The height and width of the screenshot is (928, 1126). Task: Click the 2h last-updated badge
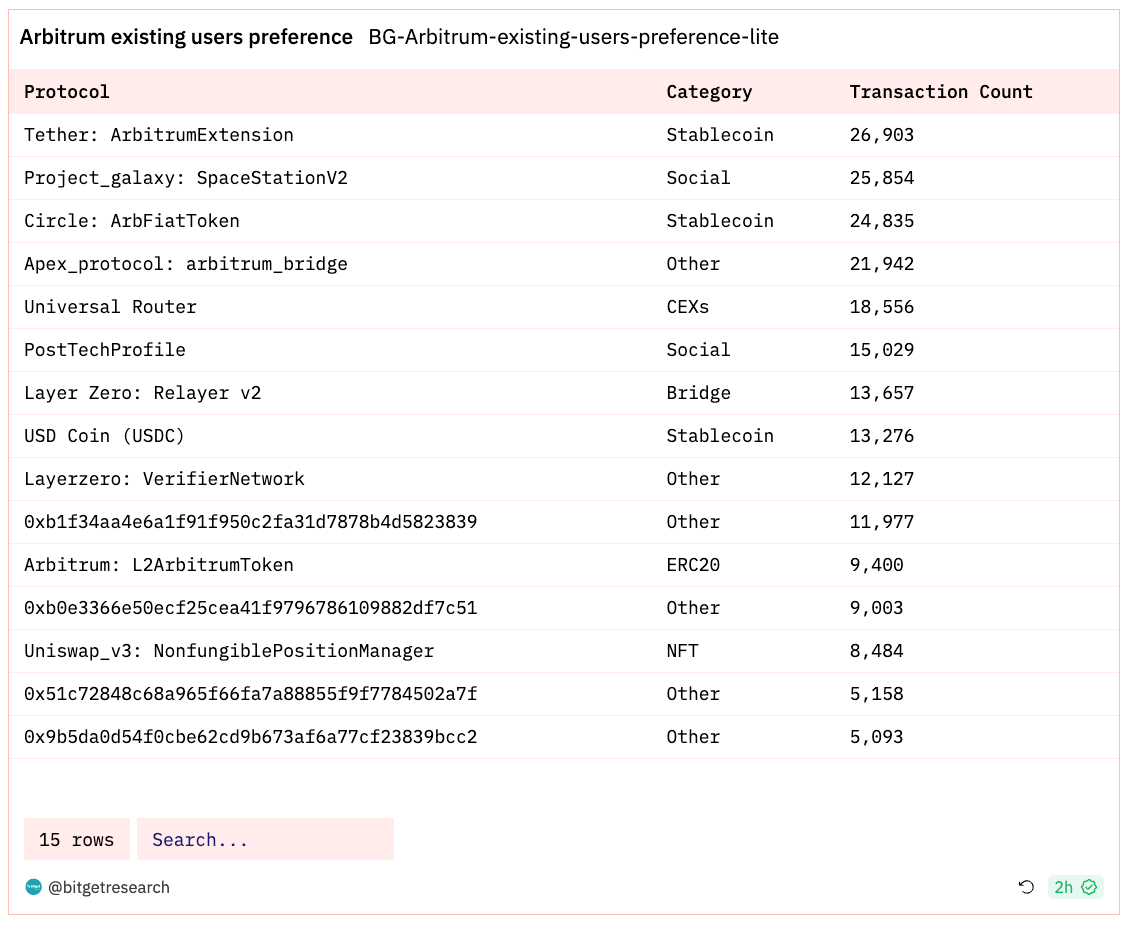(x=1075, y=887)
